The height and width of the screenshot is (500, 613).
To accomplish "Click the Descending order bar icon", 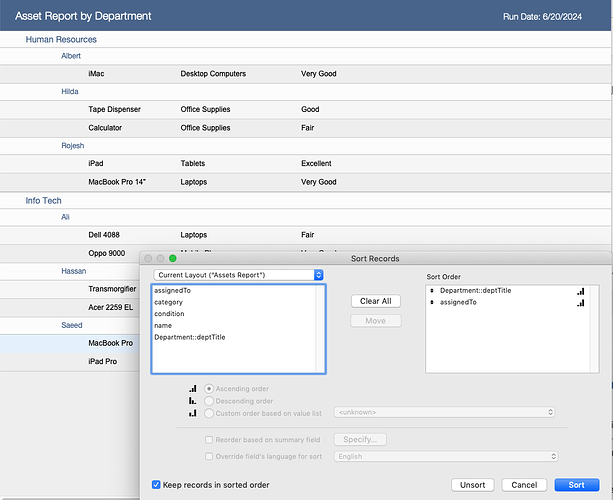I will [192, 401].
